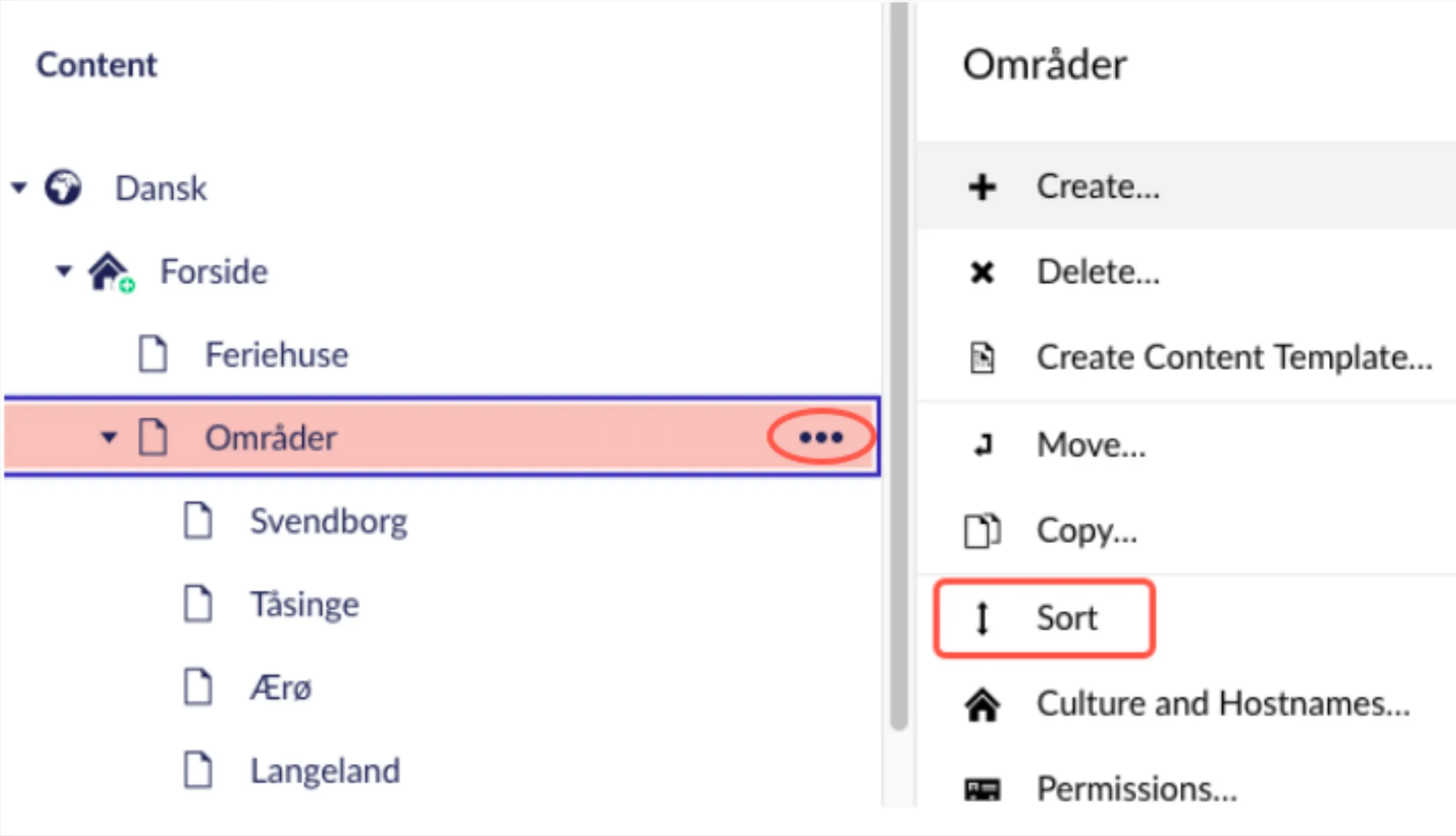Select Culture and Hostnames... option
The width and height of the screenshot is (1456, 836).
click(1224, 704)
